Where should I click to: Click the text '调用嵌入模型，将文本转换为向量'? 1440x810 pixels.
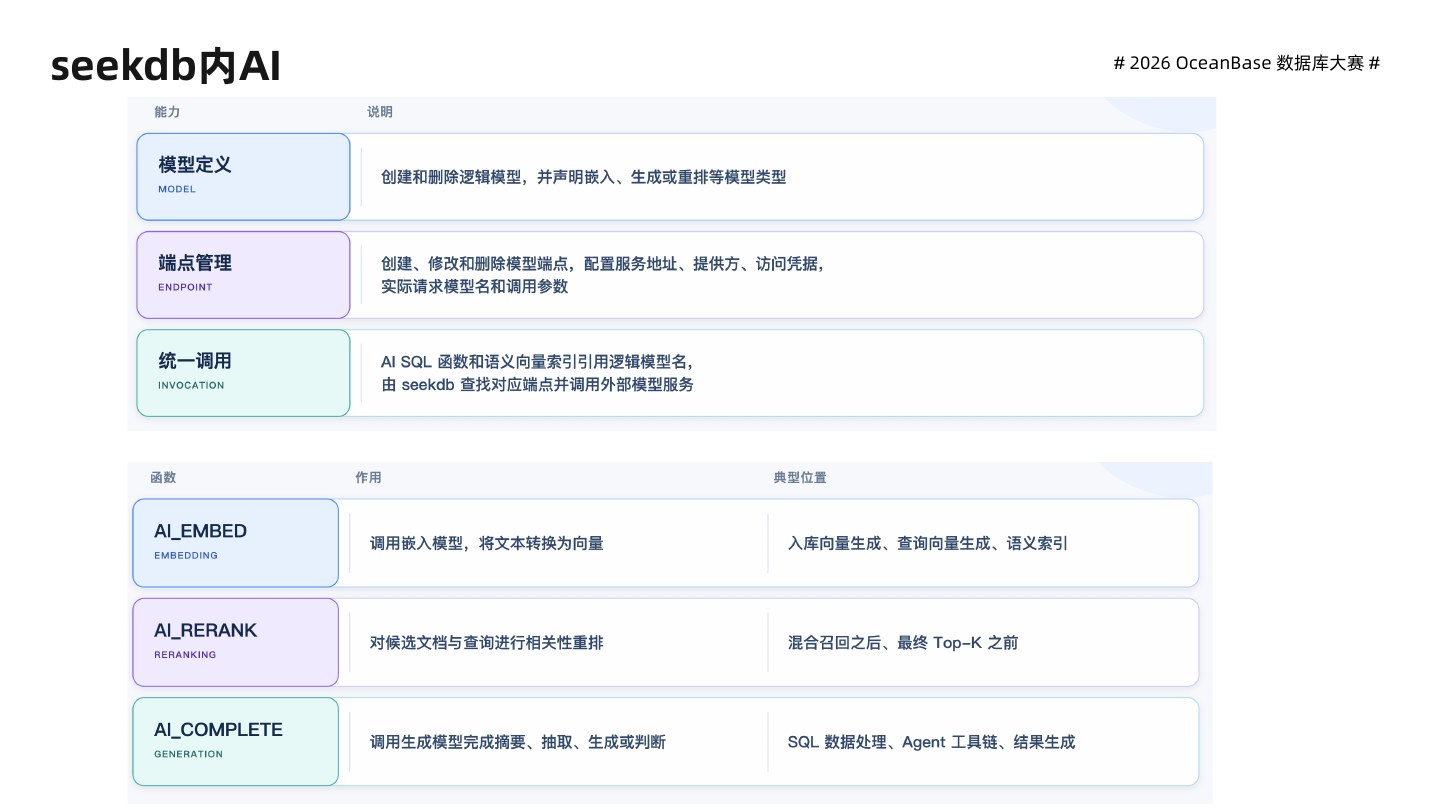click(487, 543)
